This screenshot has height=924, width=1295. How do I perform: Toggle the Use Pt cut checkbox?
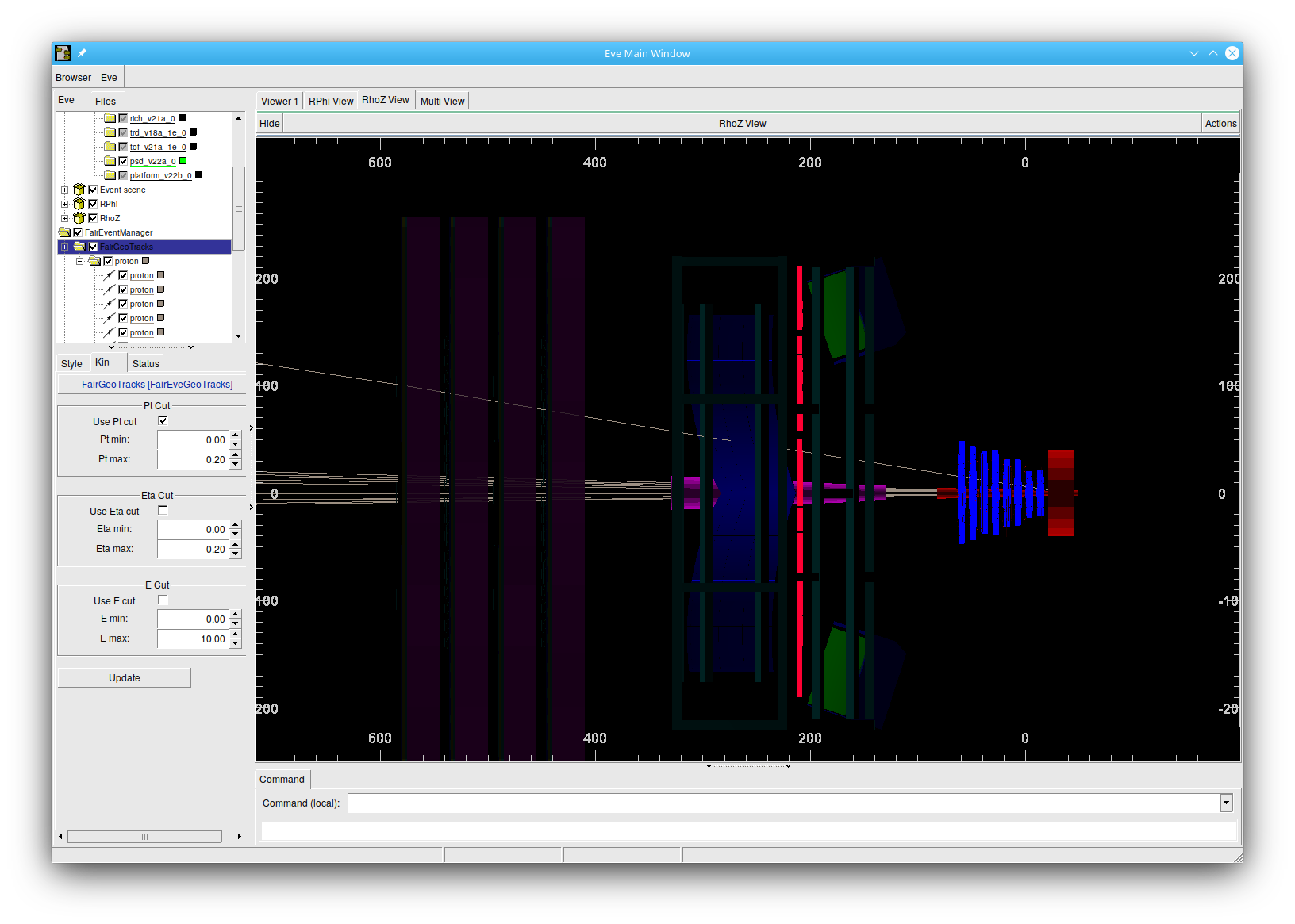pos(163,421)
